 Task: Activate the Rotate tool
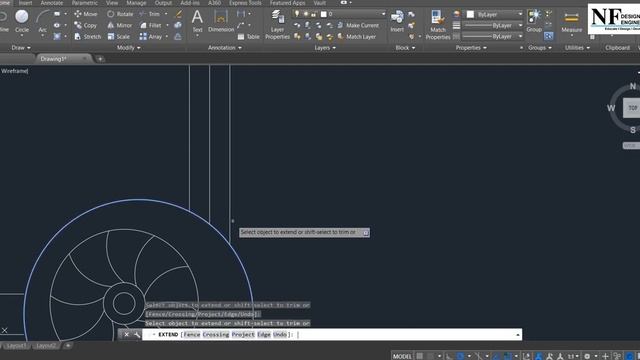point(120,14)
